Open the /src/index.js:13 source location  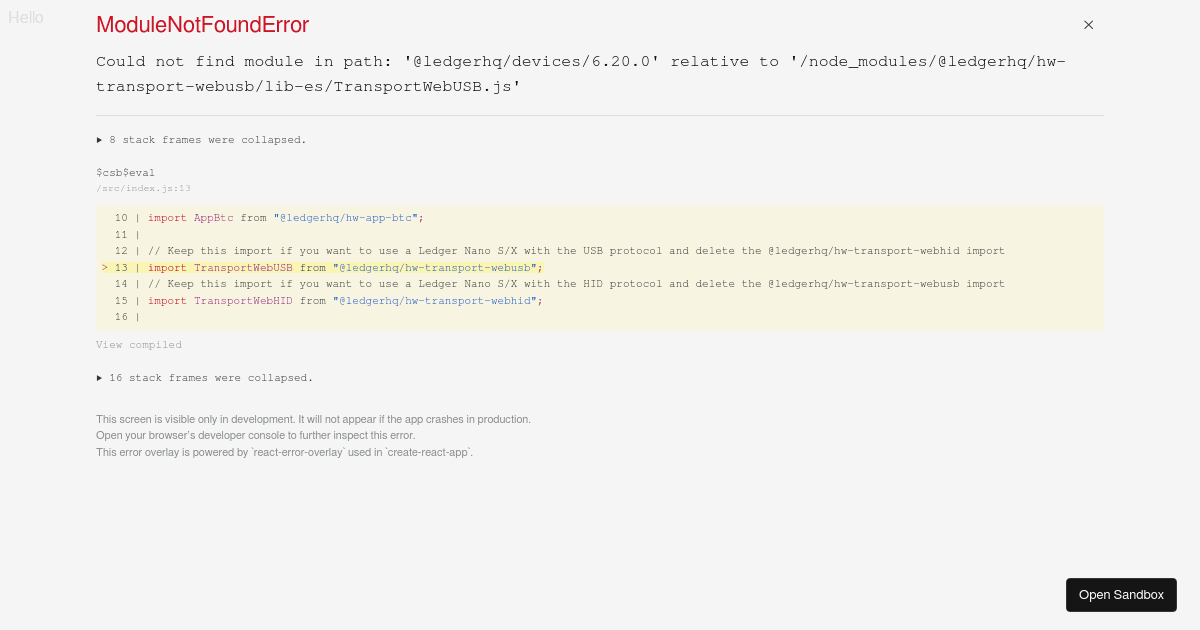point(143,188)
